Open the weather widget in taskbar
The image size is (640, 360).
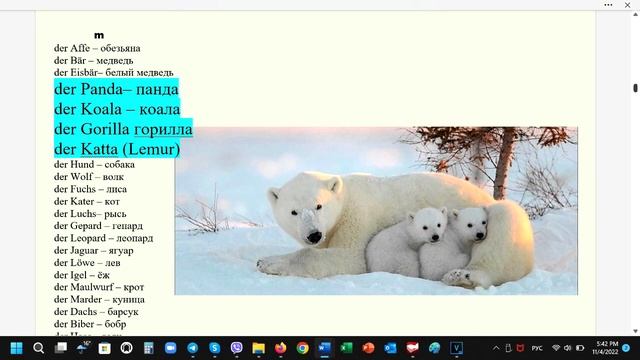coord(83,348)
